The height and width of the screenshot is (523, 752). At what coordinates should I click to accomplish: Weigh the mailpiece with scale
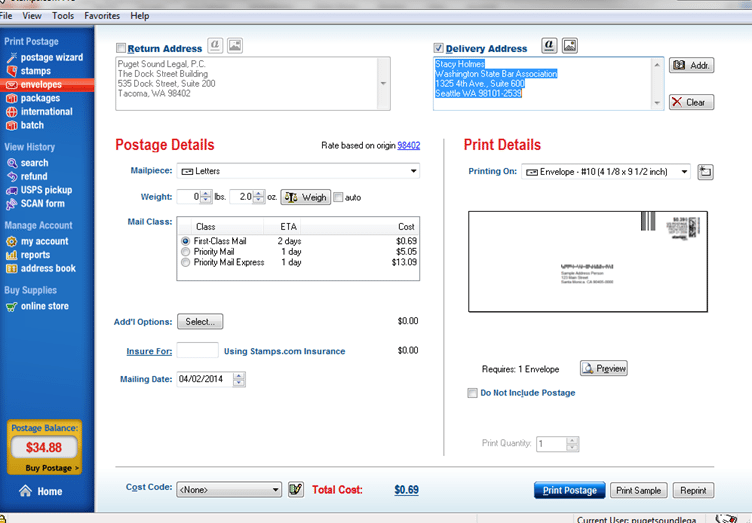point(306,197)
